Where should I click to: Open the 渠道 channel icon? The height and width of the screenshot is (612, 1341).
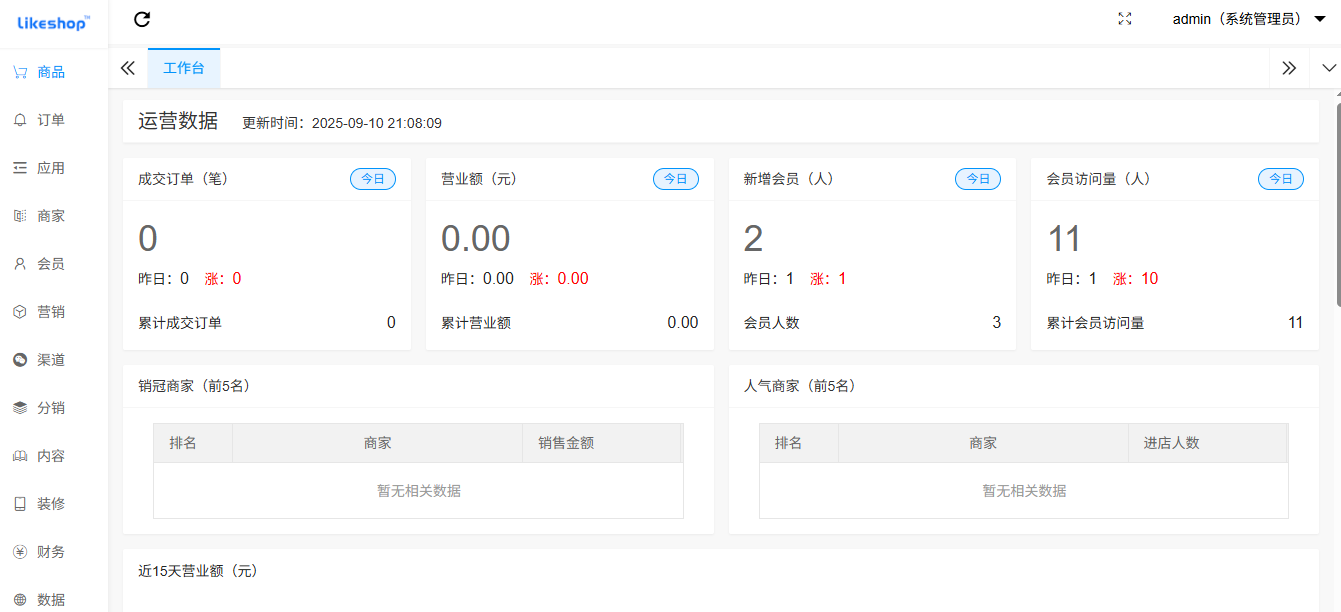tap(20, 360)
